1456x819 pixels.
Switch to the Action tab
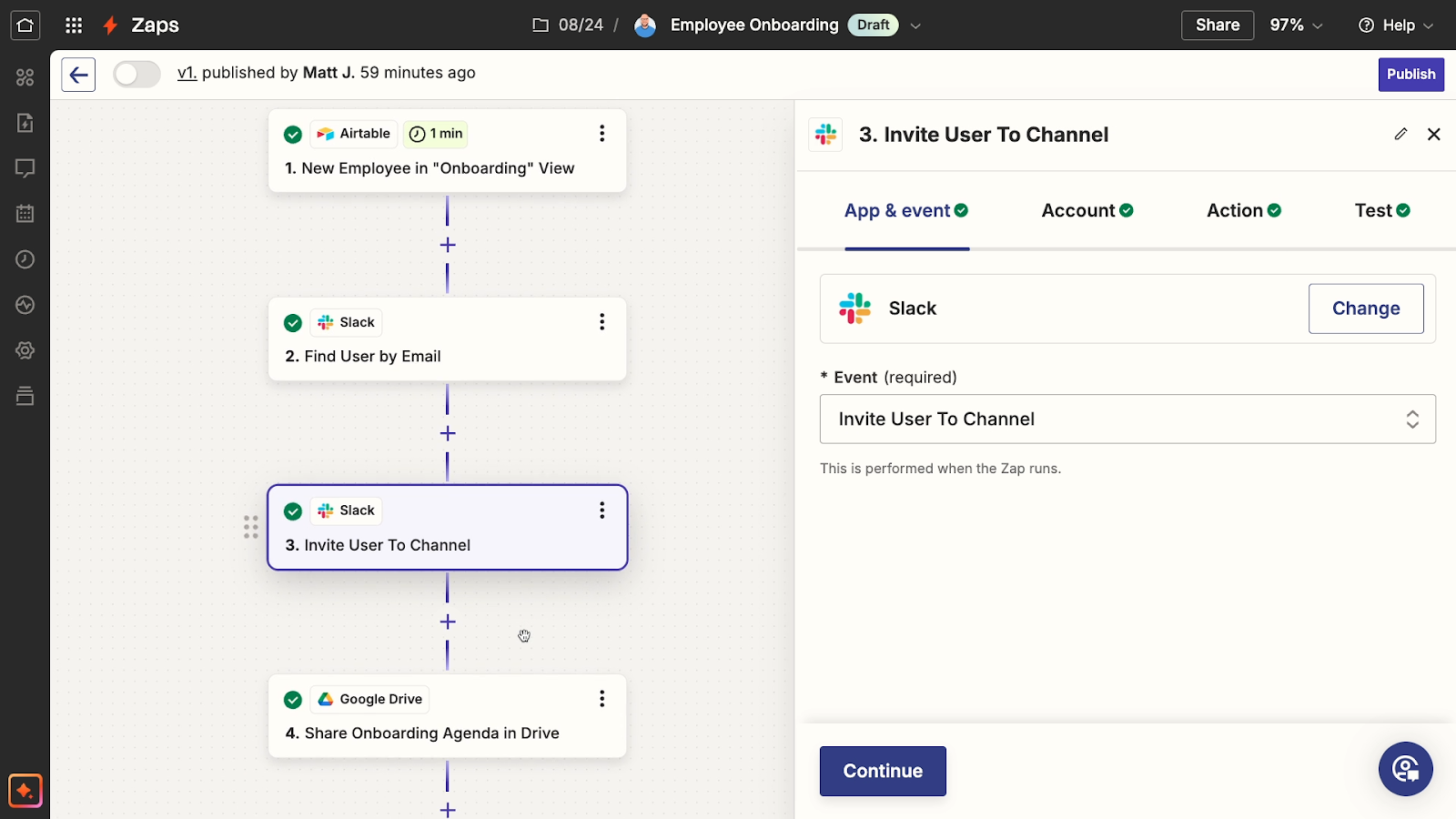pyautogui.click(x=1244, y=210)
